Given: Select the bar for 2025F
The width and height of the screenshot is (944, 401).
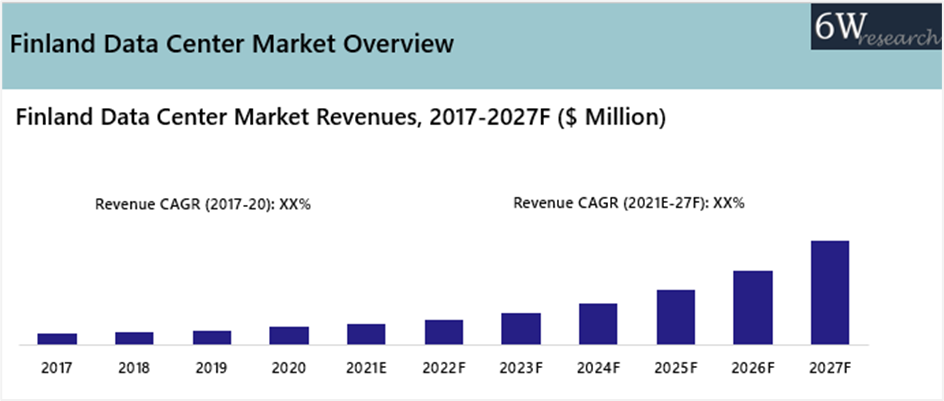Looking at the screenshot, I should pos(675,317).
